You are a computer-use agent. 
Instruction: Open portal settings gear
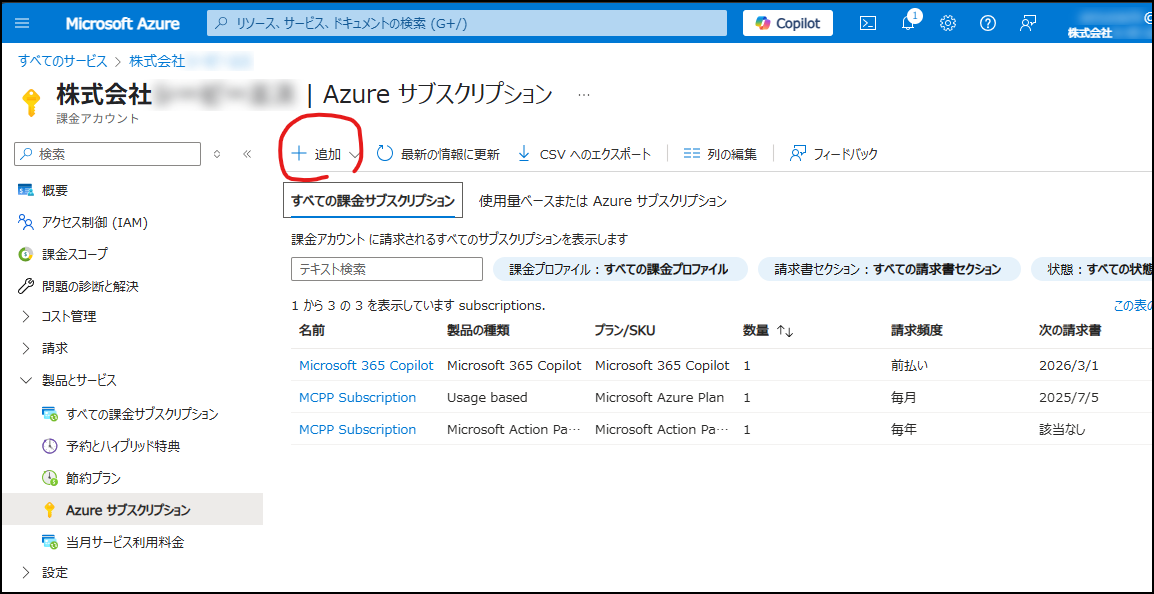(x=948, y=23)
